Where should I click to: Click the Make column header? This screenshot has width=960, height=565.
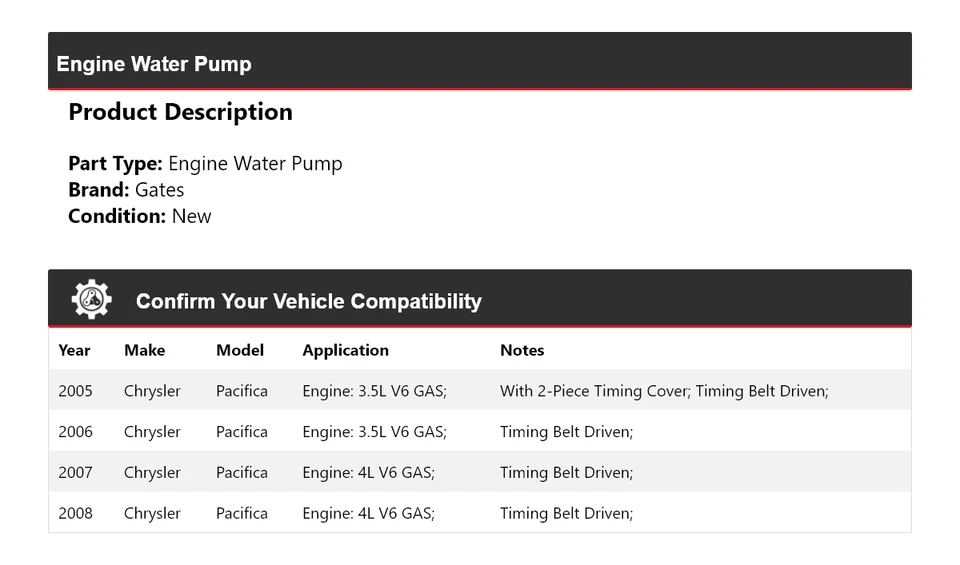click(144, 350)
